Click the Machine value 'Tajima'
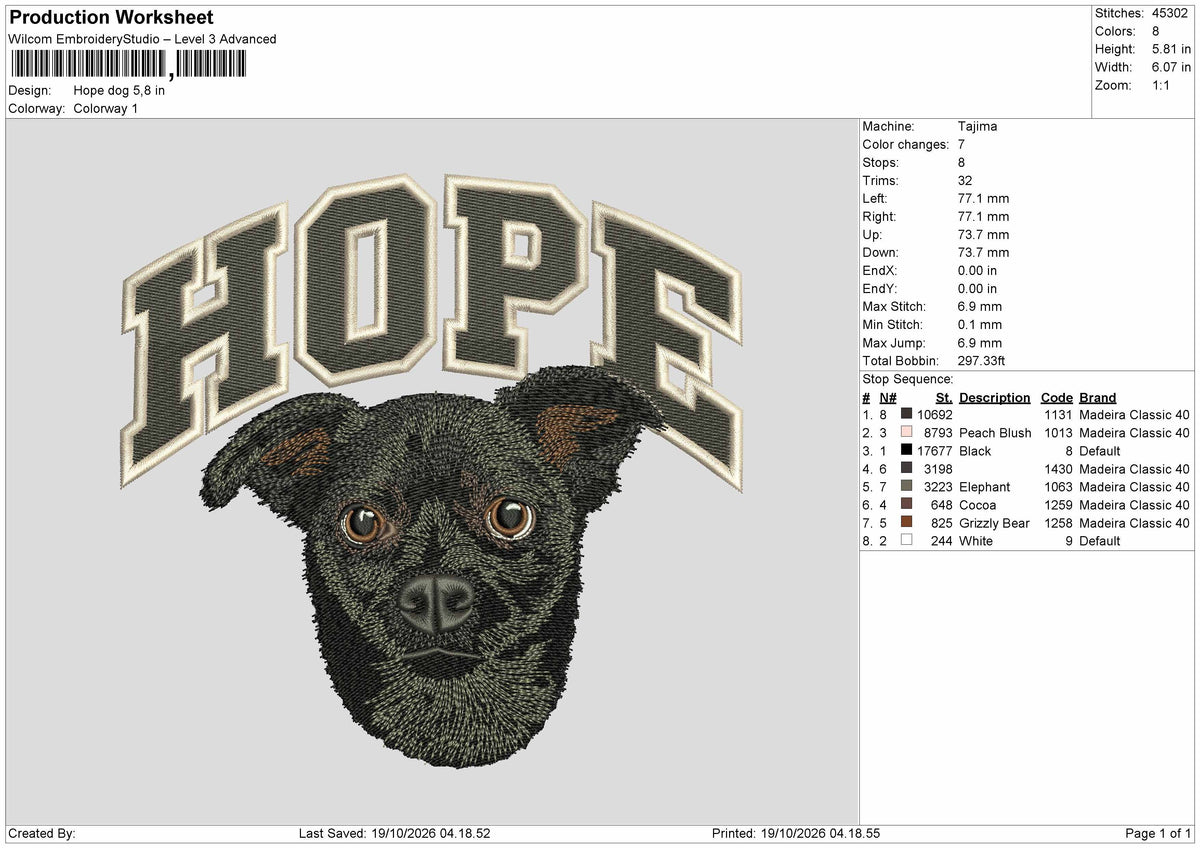 [977, 126]
